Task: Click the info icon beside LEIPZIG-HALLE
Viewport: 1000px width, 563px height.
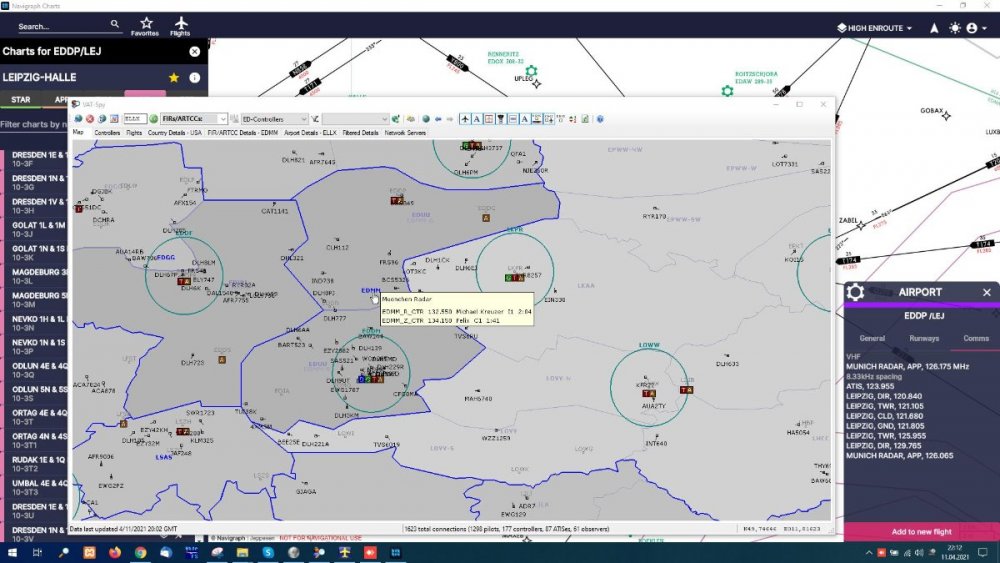Action: (194, 77)
